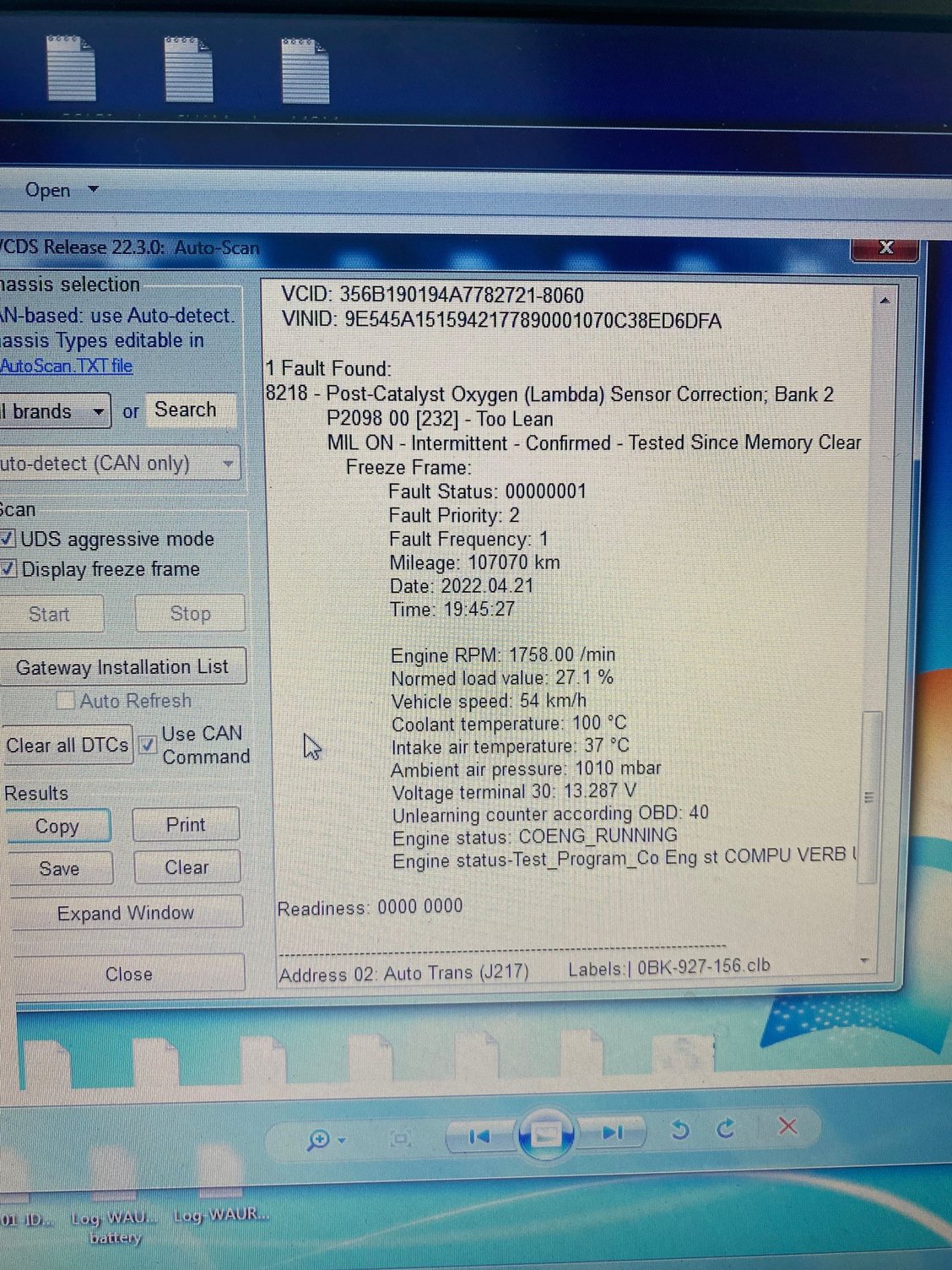The image size is (952, 1270).
Task: Uncheck Use CAN Command
Action: [x=148, y=745]
